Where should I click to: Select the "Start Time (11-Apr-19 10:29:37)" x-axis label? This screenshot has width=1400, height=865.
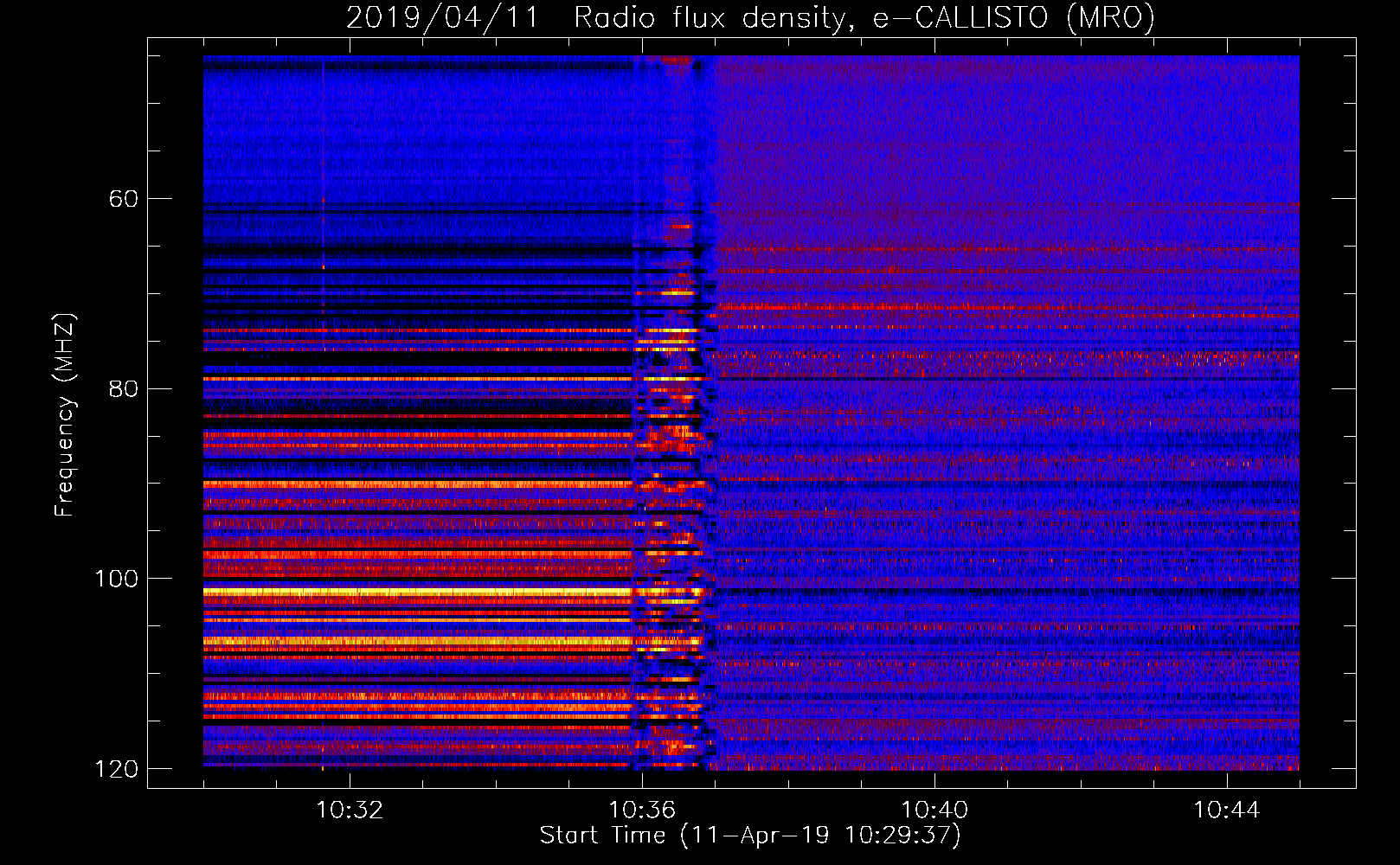(750, 836)
